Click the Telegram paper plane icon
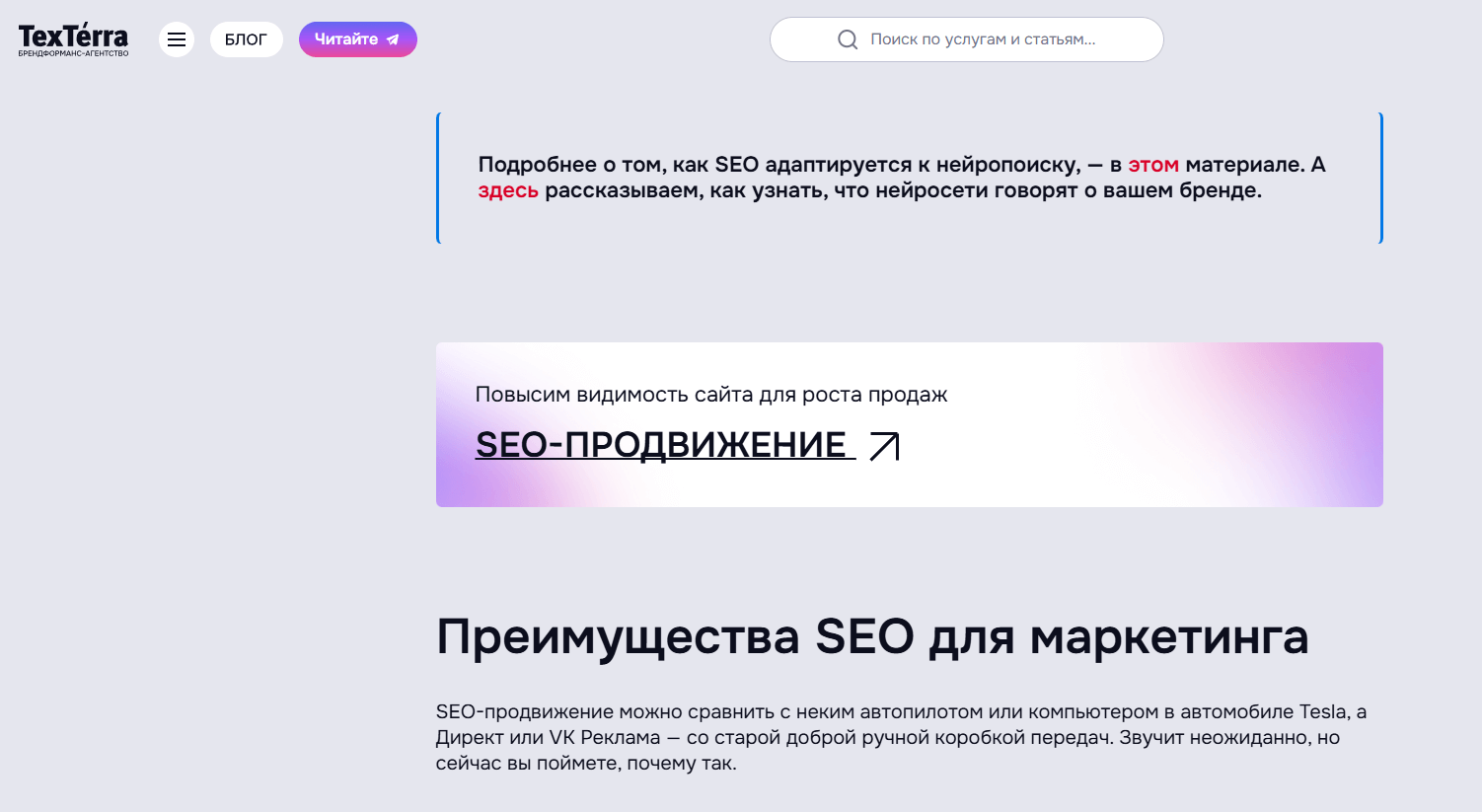The width and height of the screenshot is (1482, 812). pos(393,40)
